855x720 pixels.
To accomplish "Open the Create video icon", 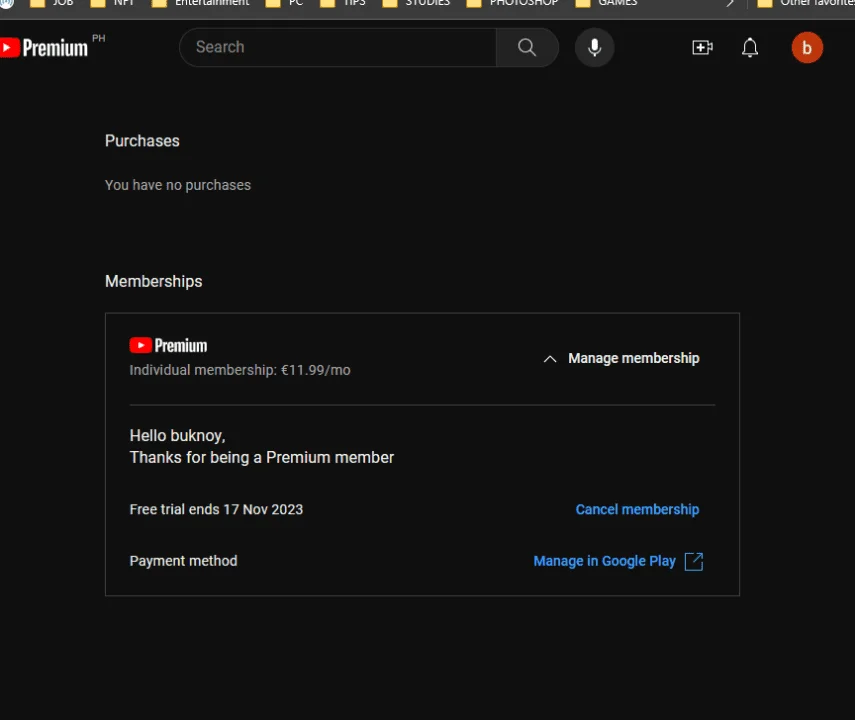I will [x=702, y=47].
